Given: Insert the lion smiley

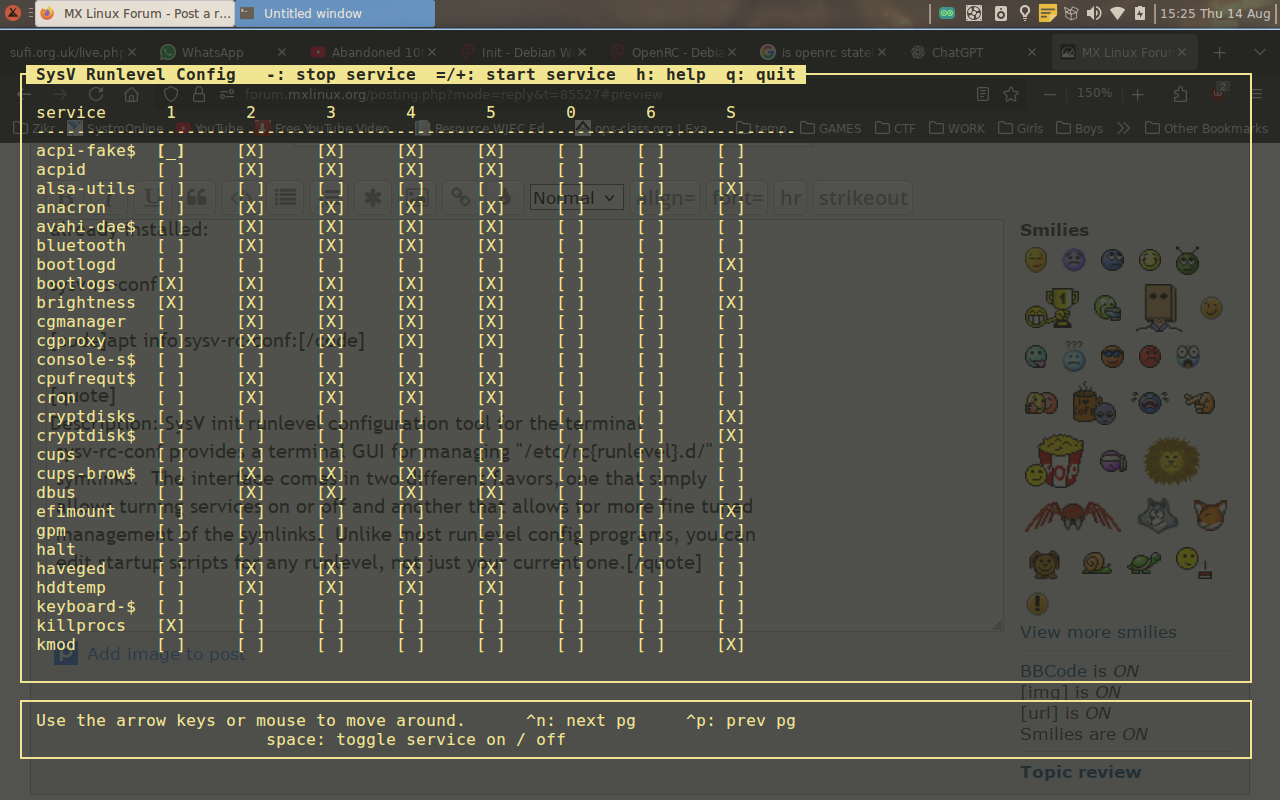Looking at the screenshot, I should click(1172, 460).
